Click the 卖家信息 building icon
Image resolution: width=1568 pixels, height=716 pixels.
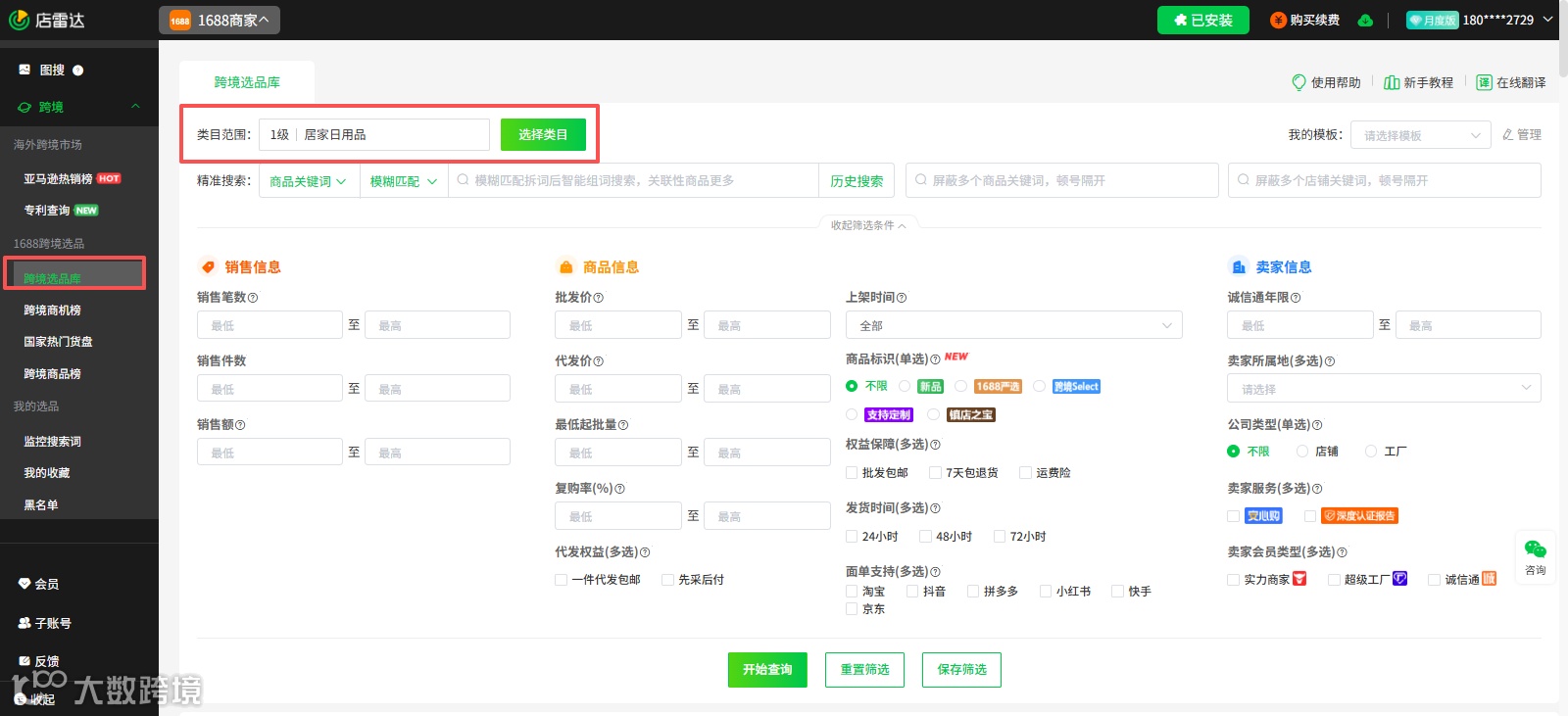[1238, 266]
